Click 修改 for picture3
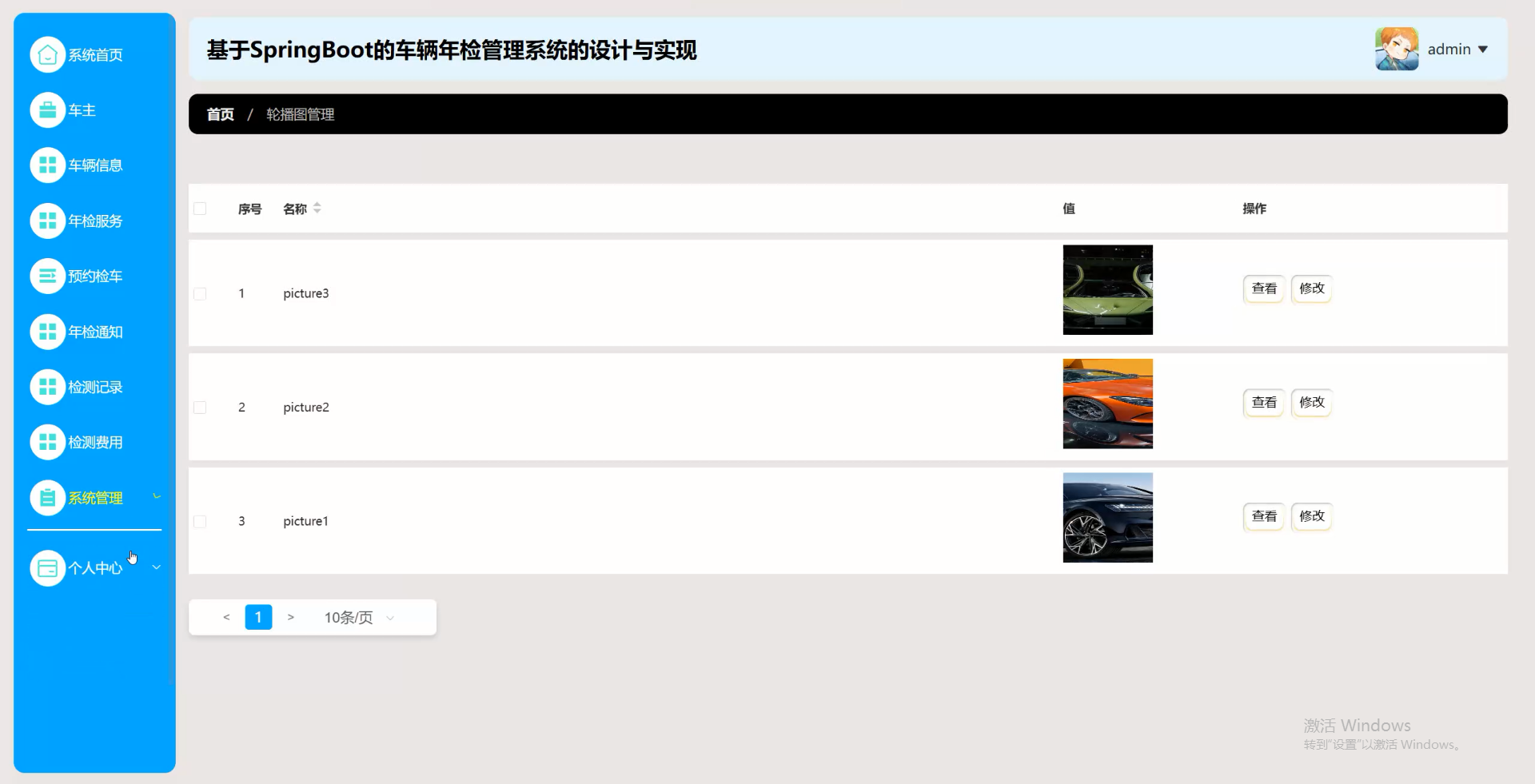1535x784 pixels. [x=1312, y=289]
